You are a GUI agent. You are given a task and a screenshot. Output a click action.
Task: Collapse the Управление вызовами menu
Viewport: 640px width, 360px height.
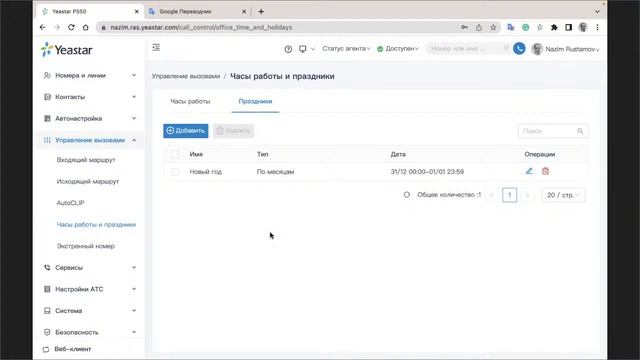click(90, 140)
